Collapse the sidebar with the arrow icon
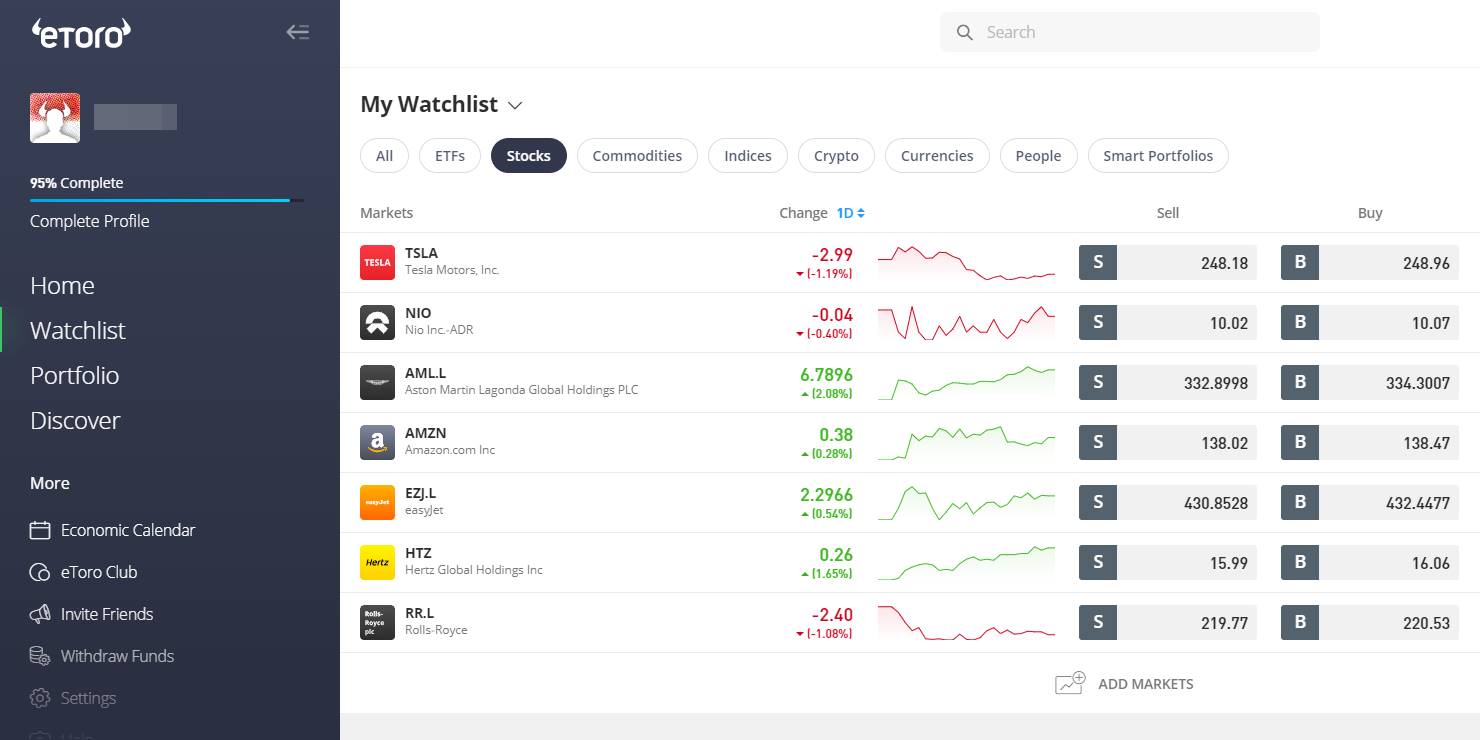 click(x=298, y=32)
